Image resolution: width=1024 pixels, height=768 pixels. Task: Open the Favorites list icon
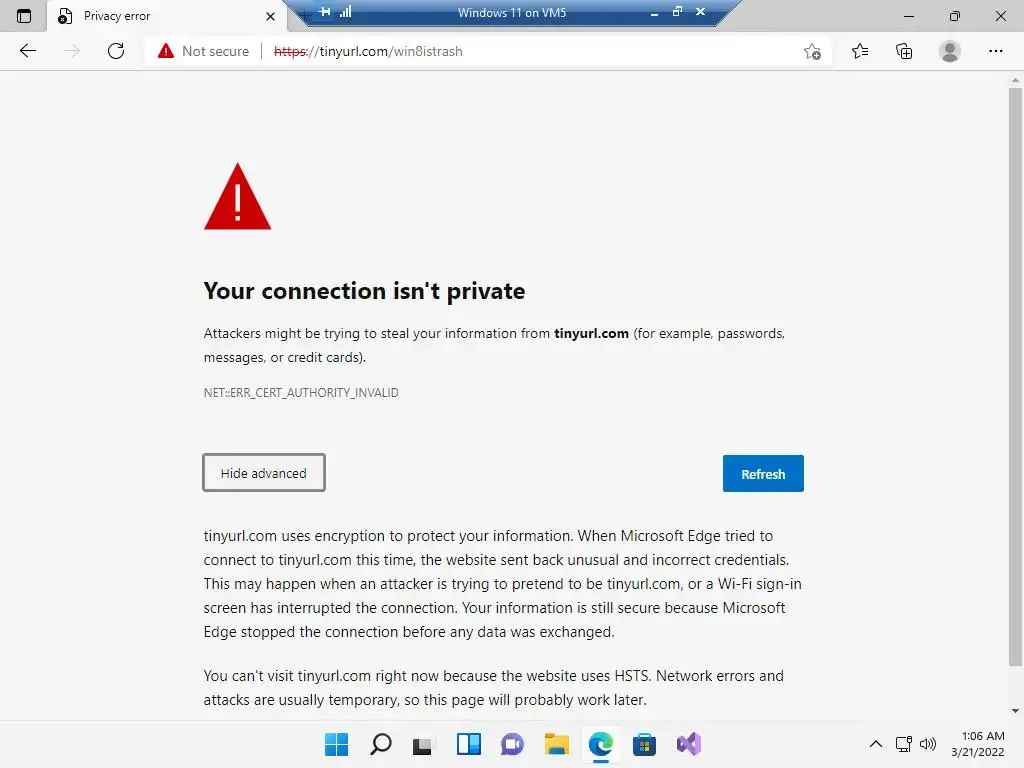coord(860,51)
